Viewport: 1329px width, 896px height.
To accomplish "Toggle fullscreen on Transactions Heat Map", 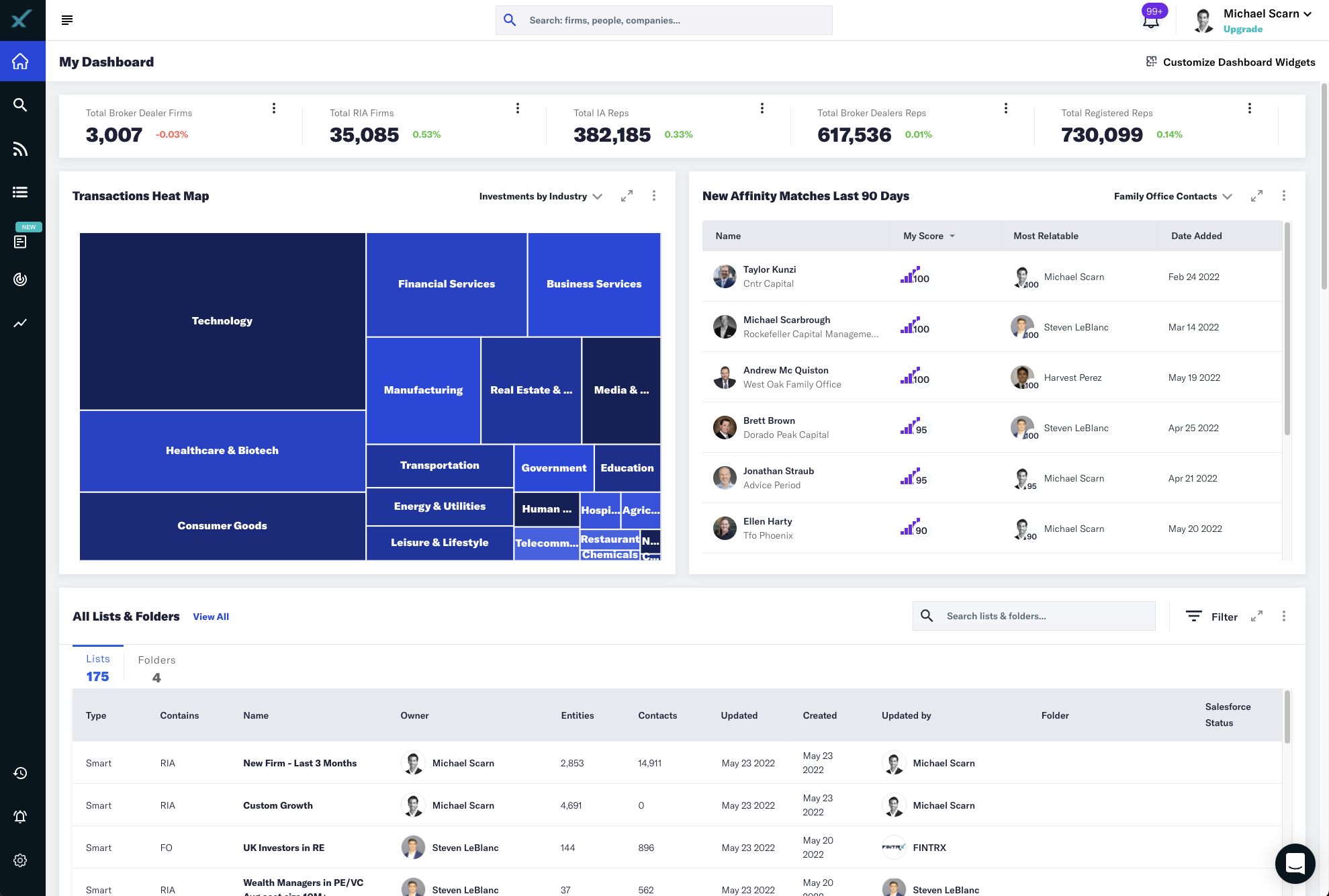I will click(627, 197).
